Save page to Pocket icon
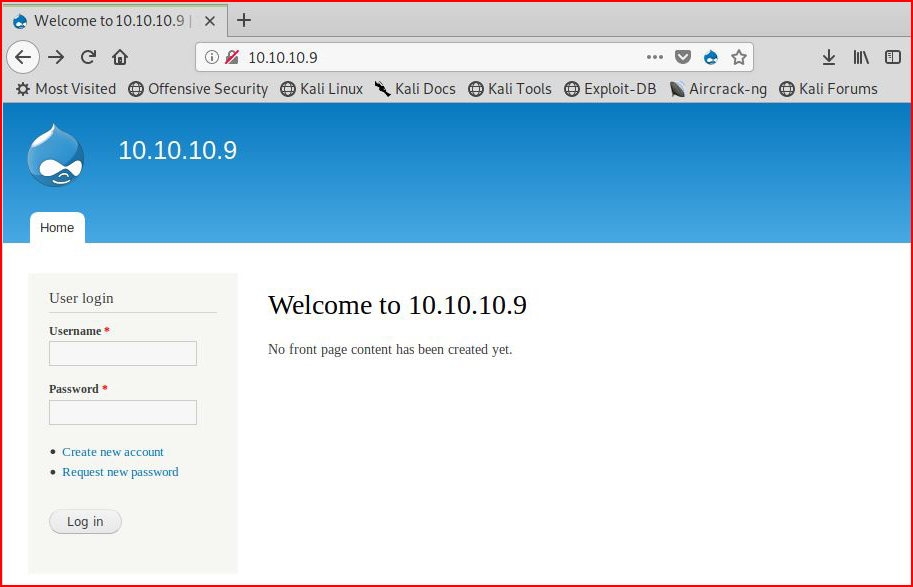The width and height of the screenshot is (913, 587). [682, 57]
